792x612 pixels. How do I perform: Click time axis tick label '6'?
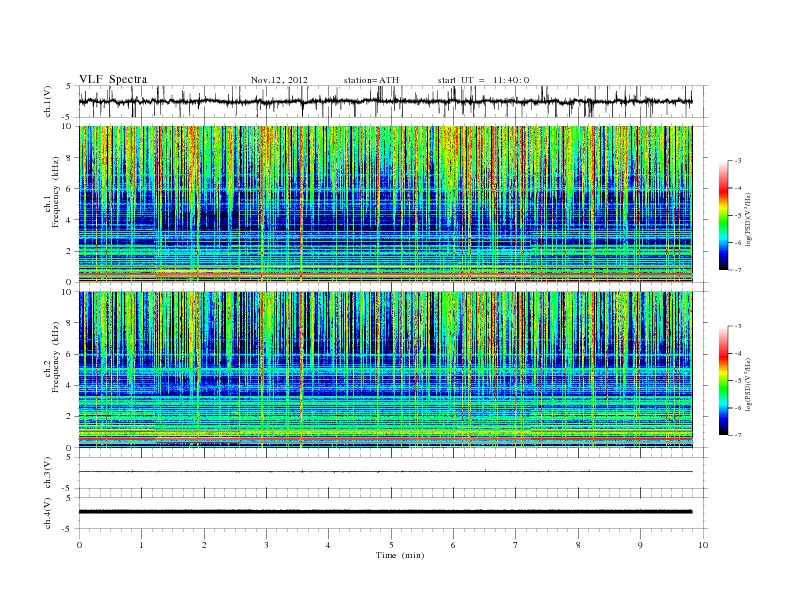click(453, 545)
